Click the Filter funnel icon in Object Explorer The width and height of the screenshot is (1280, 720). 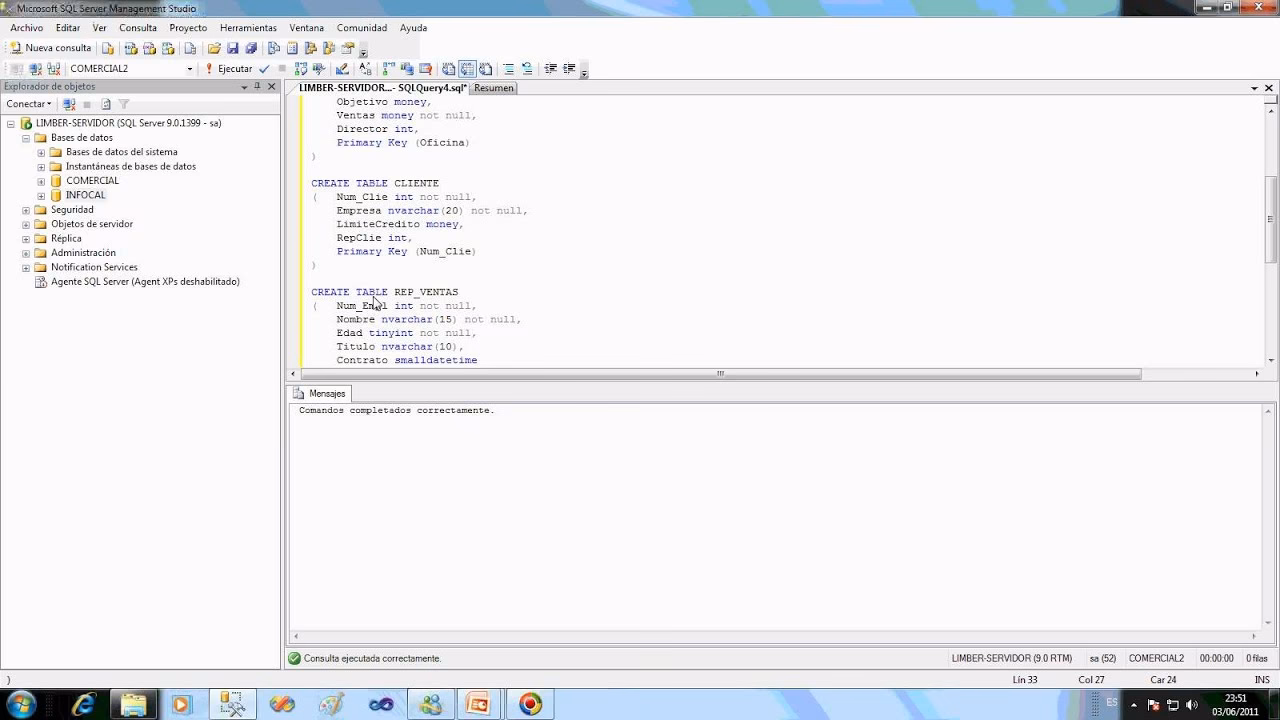pyautogui.click(x=124, y=104)
